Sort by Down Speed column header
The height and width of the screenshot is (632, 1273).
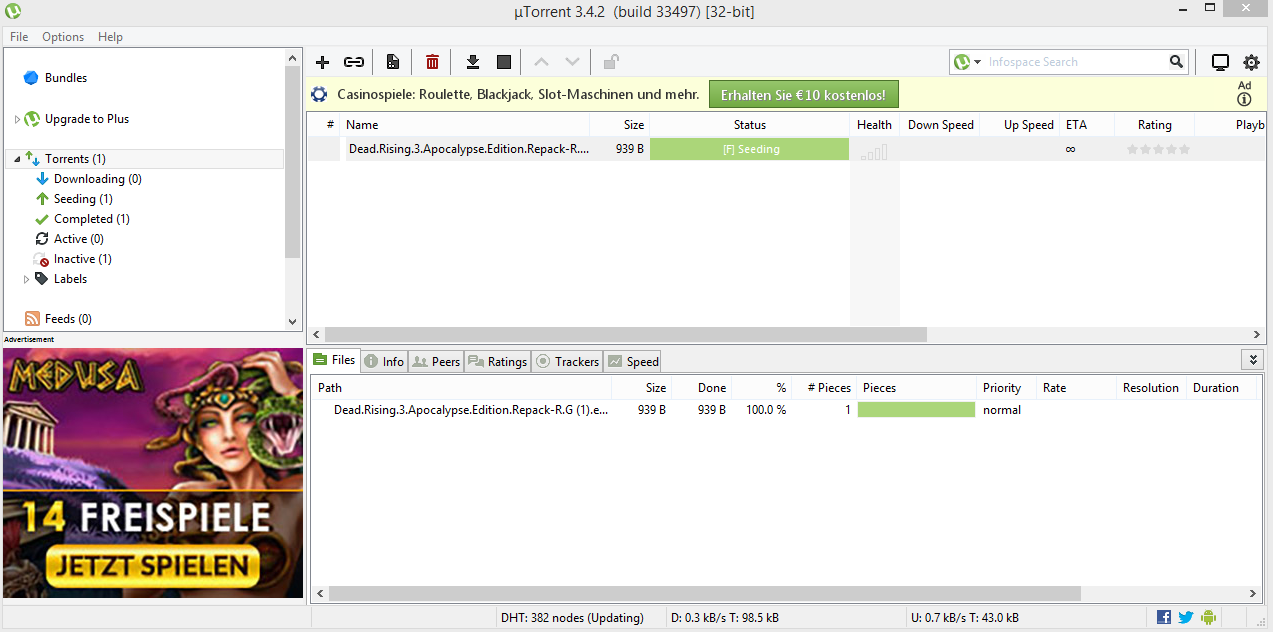pyautogui.click(x=939, y=125)
